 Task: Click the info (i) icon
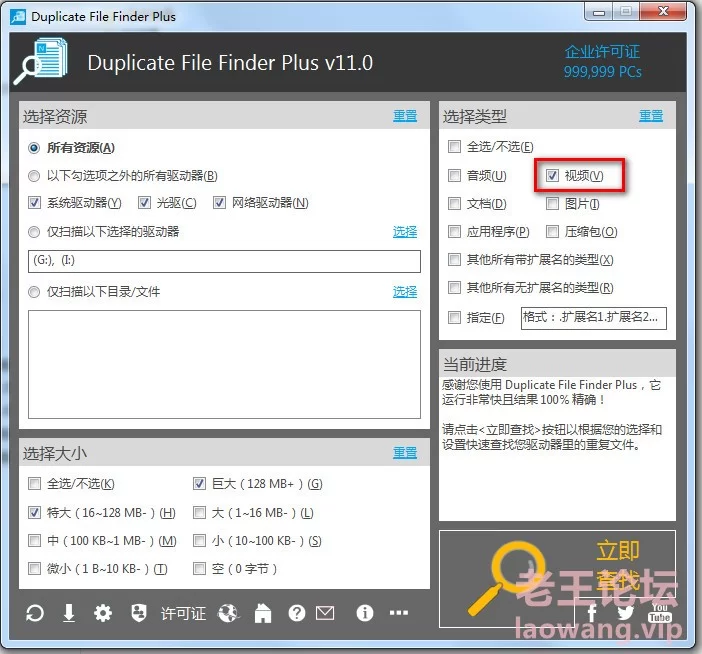point(365,613)
